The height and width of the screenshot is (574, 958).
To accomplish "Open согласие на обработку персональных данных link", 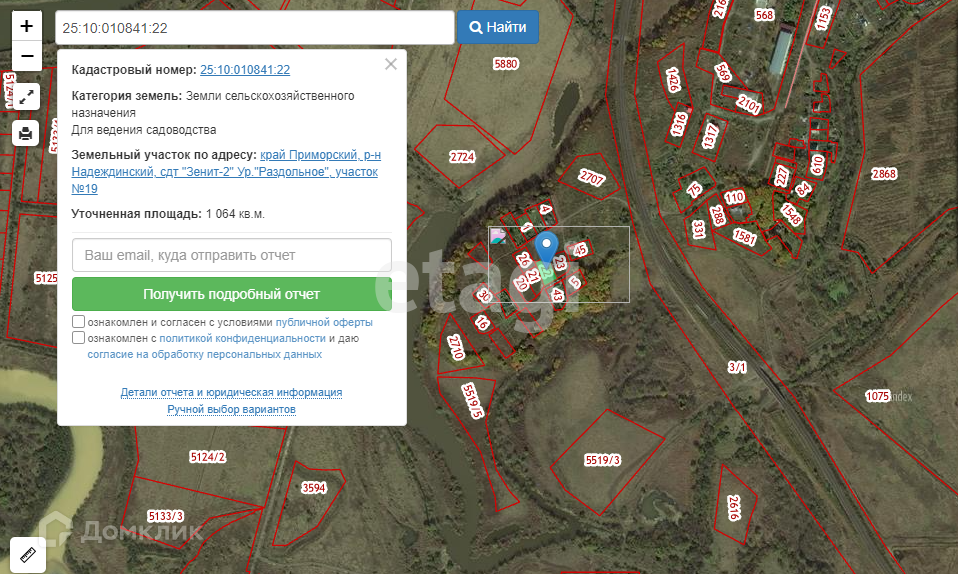I will pyautogui.click(x=205, y=354).
